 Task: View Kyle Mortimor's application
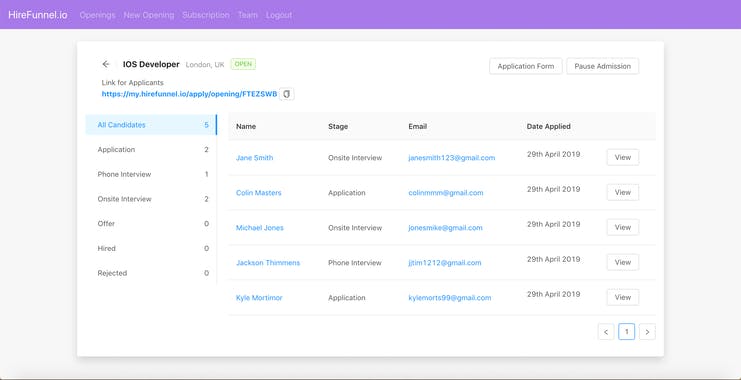pos(623,297)
